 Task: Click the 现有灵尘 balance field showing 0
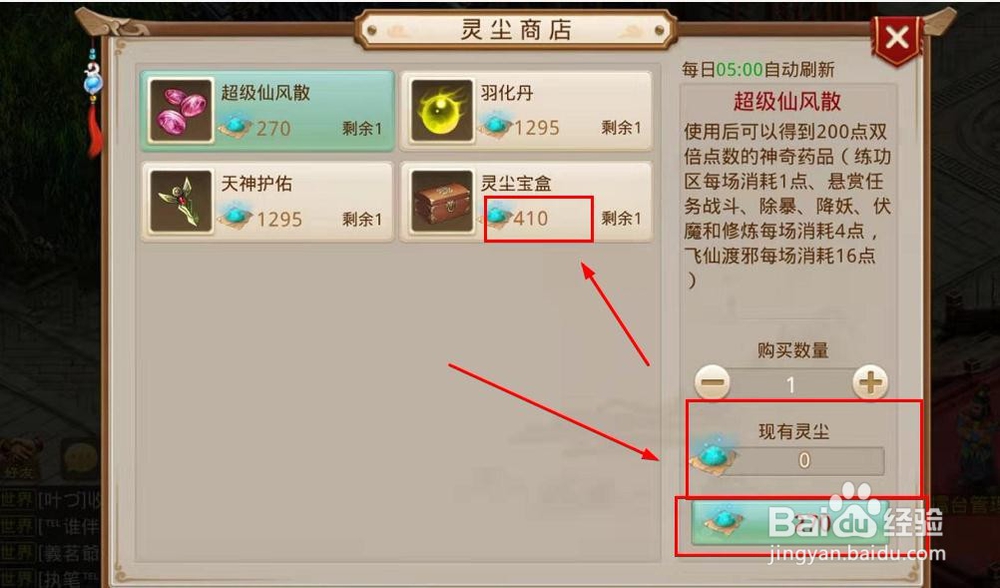pyautogui.click(x=805, y=460)
